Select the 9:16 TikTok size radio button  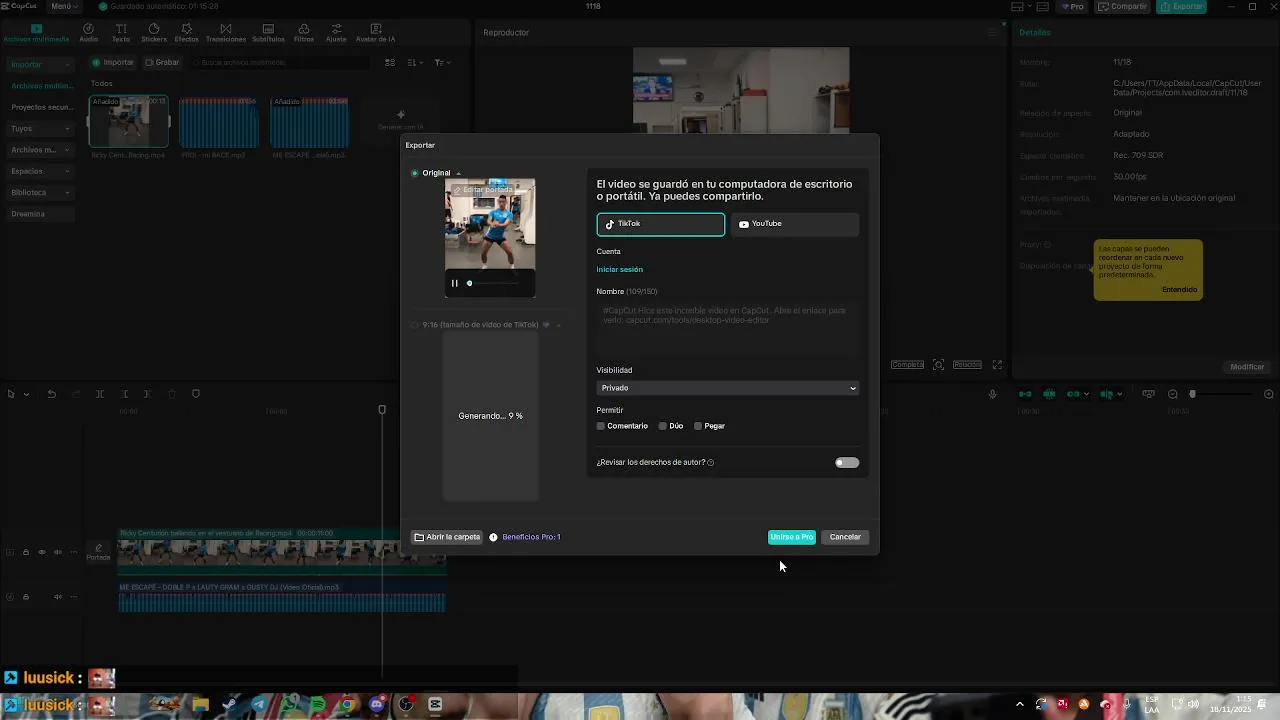[x=415, y=325]
